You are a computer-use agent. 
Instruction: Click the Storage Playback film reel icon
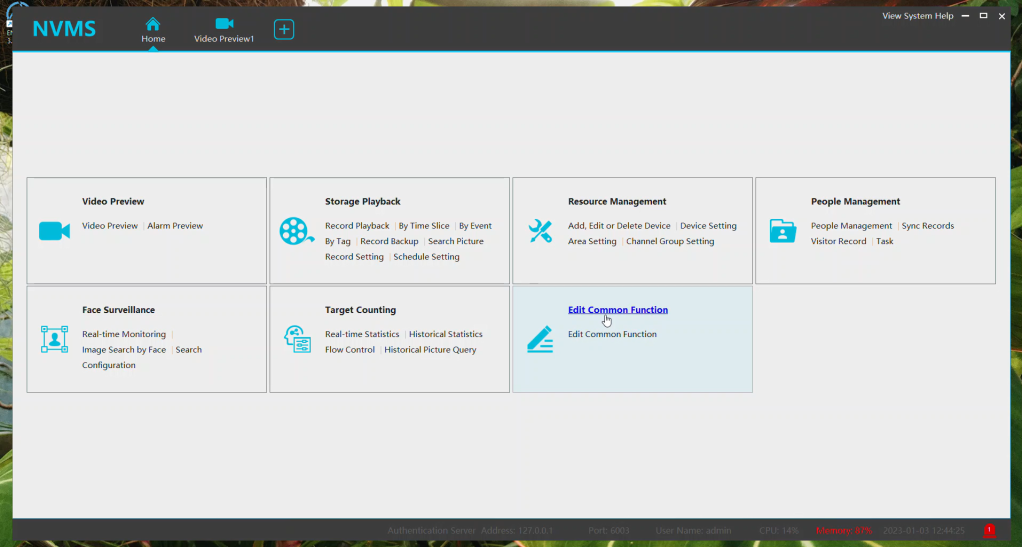click(296, 231)
